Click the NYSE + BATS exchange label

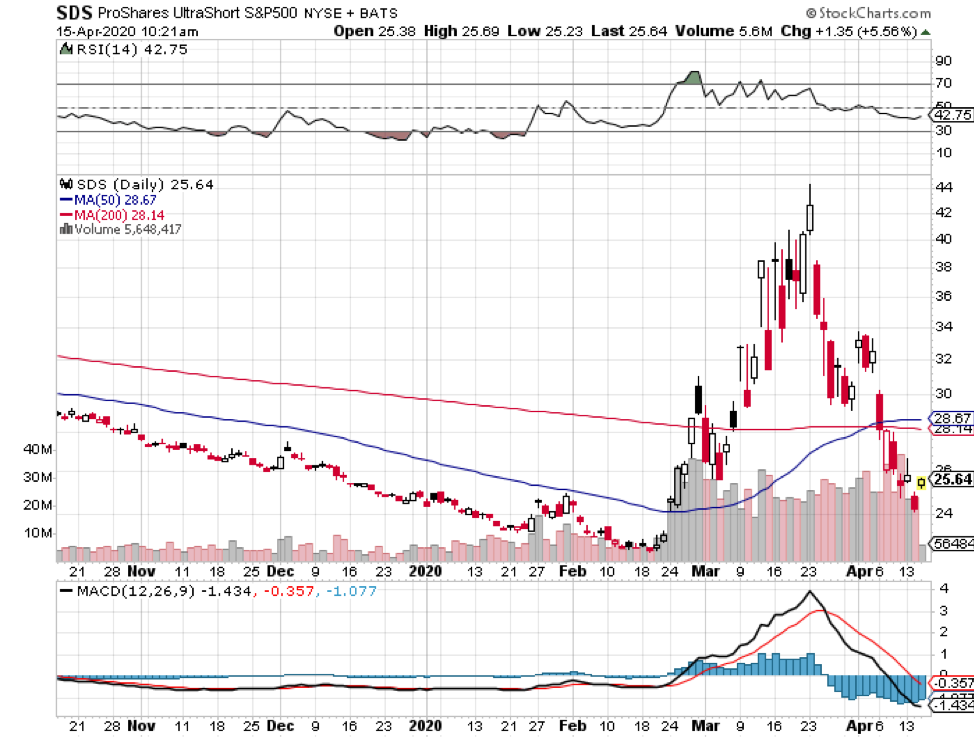coord(350,13)
